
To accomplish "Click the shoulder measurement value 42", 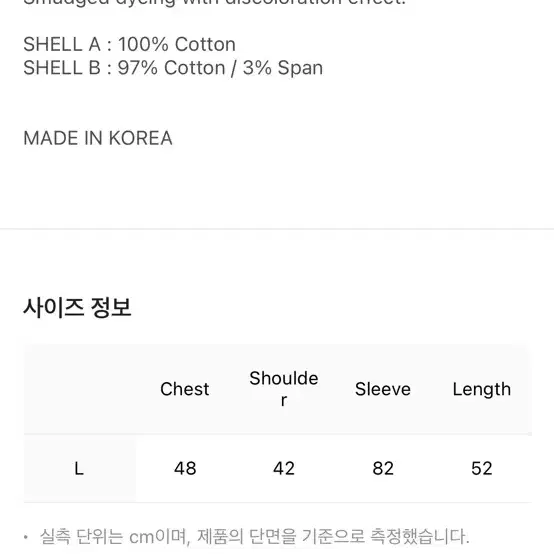I will [284, 468].
